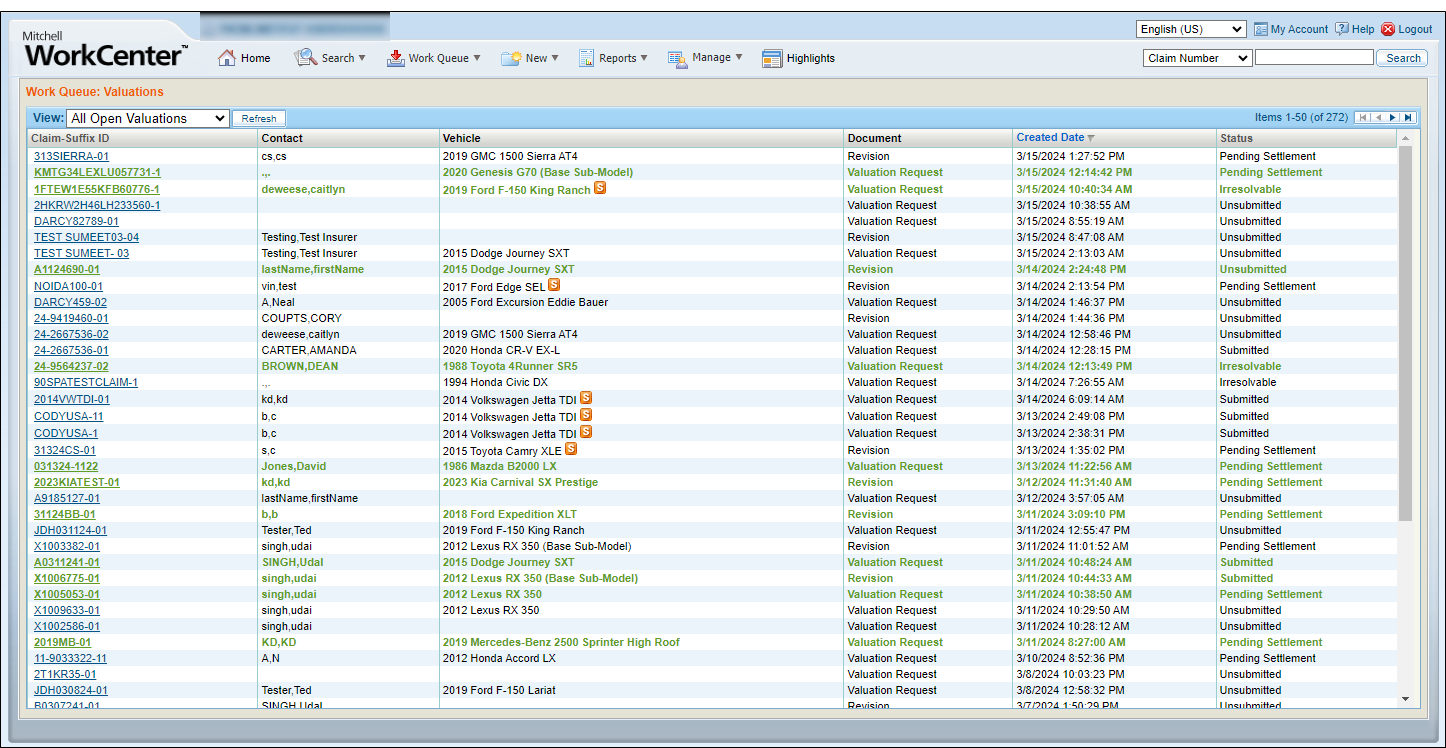The width and height of the screenshot is (1446, 748).
Task: Open the My Account card icon
Action: pos(1260,29)
